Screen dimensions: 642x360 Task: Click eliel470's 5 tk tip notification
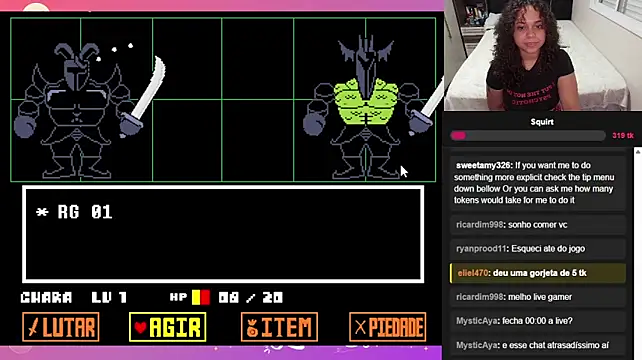[538, 273]
